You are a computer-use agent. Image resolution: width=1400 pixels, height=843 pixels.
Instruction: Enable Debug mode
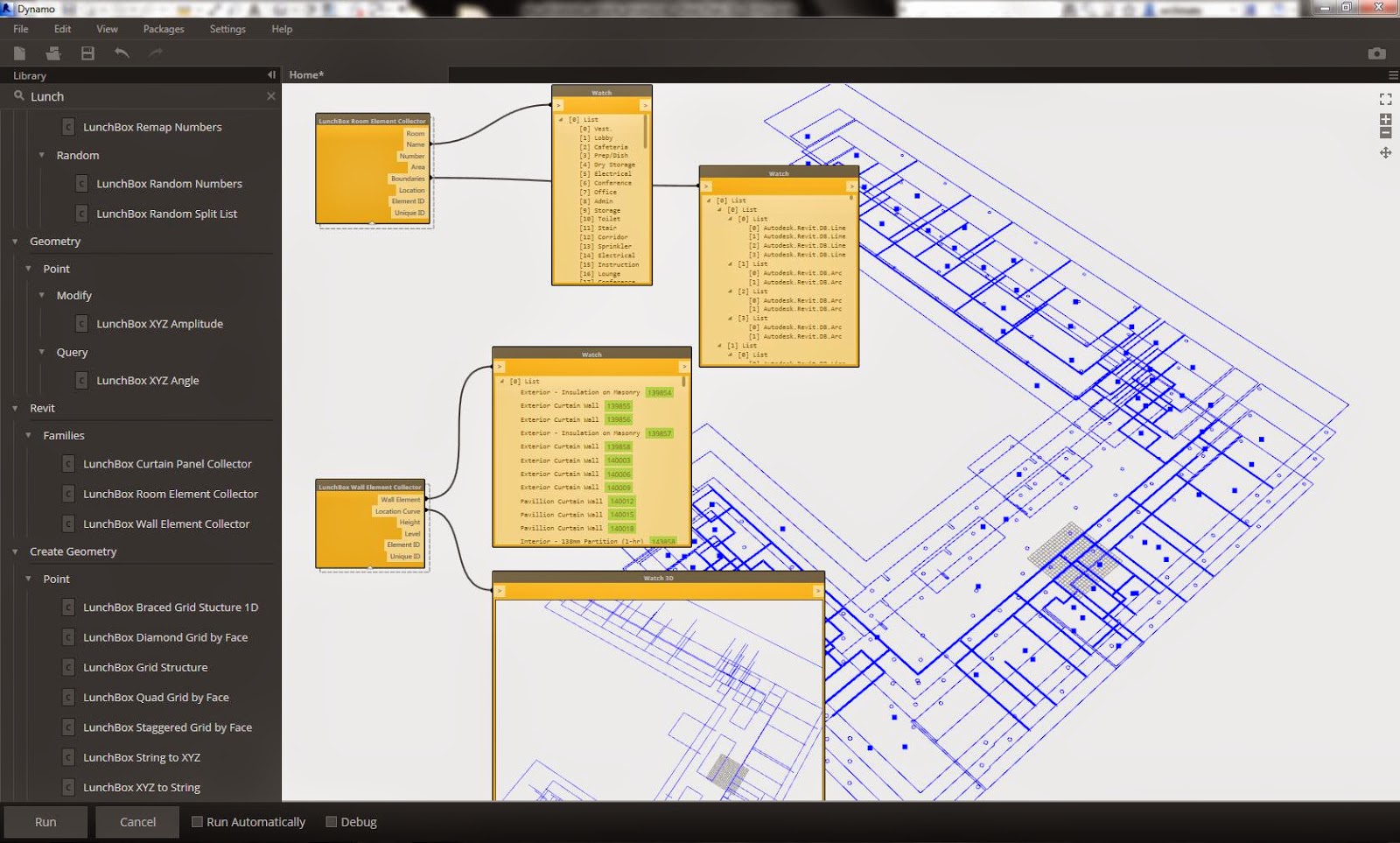331,821
